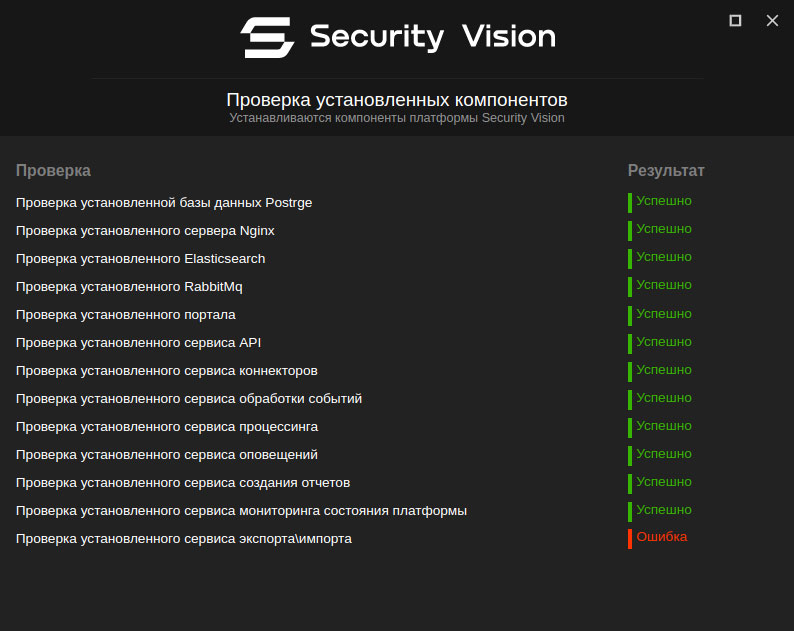The width and height of the screenshot is (794, 631).
Task: Select the сервиса API check row
Action: tap(138, 343)
